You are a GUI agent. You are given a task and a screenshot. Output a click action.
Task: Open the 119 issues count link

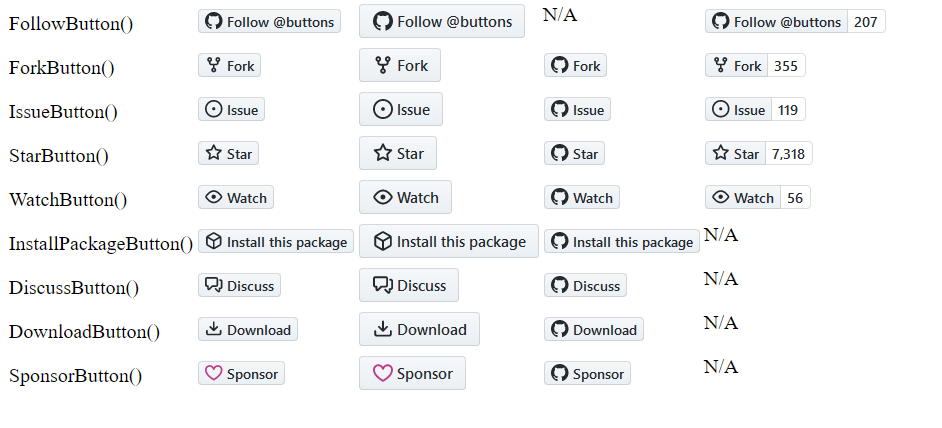coord(788,109)
